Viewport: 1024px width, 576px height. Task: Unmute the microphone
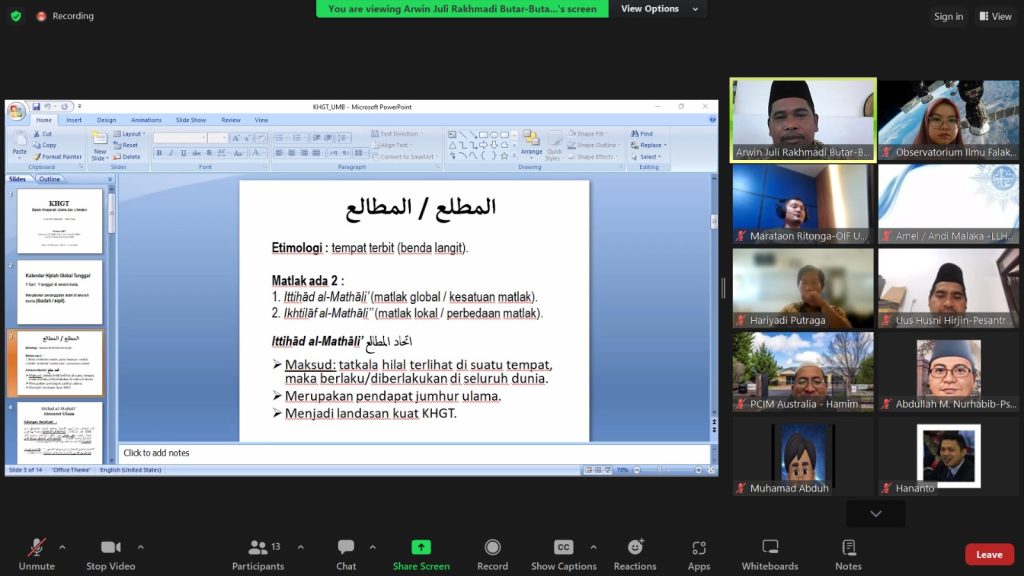(x=37, y=554)
